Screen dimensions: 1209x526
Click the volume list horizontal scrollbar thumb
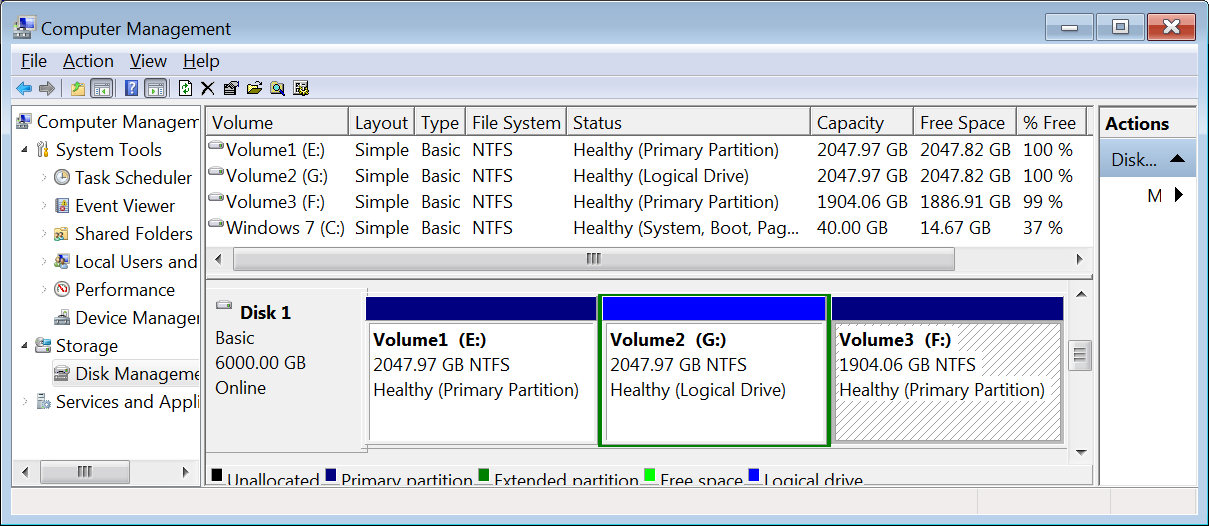pos(593,259)
